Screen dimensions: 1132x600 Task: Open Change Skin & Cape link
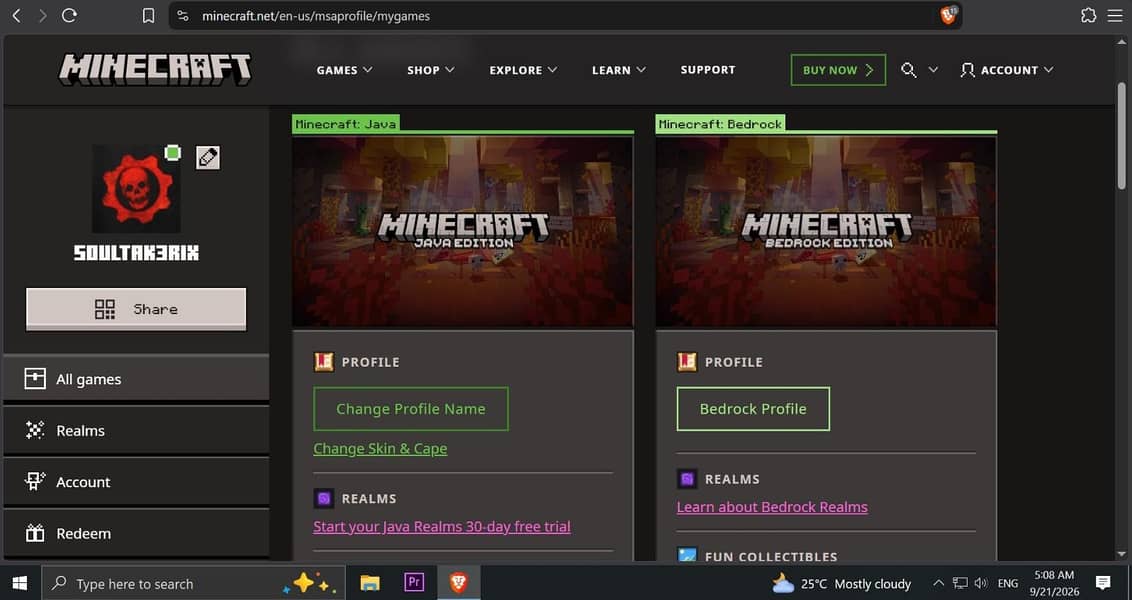coord(380,448)
